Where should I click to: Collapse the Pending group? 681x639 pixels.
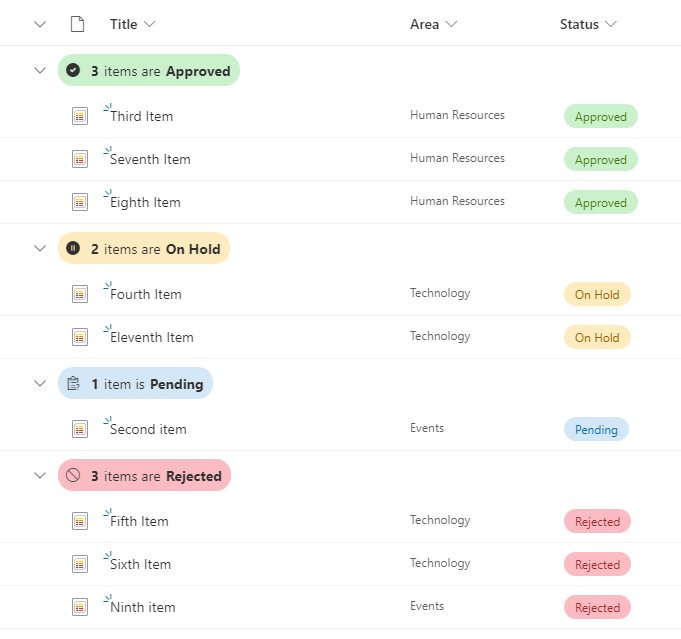pos(40,384)
